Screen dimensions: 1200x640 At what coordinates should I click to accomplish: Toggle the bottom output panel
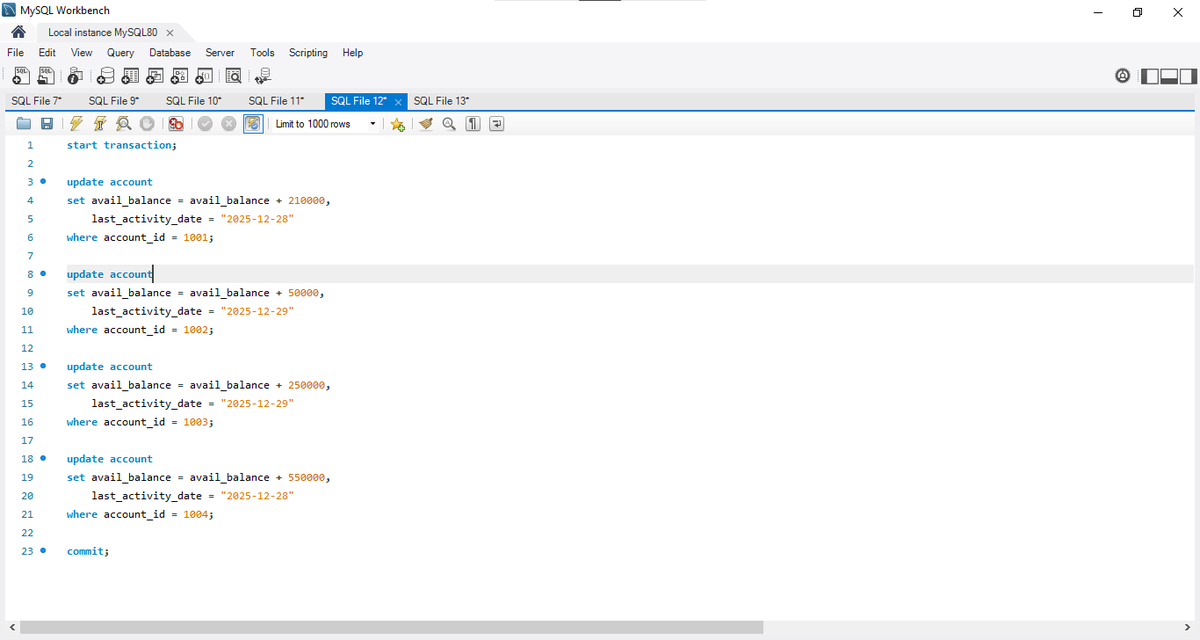click(x=1168, y=75)
